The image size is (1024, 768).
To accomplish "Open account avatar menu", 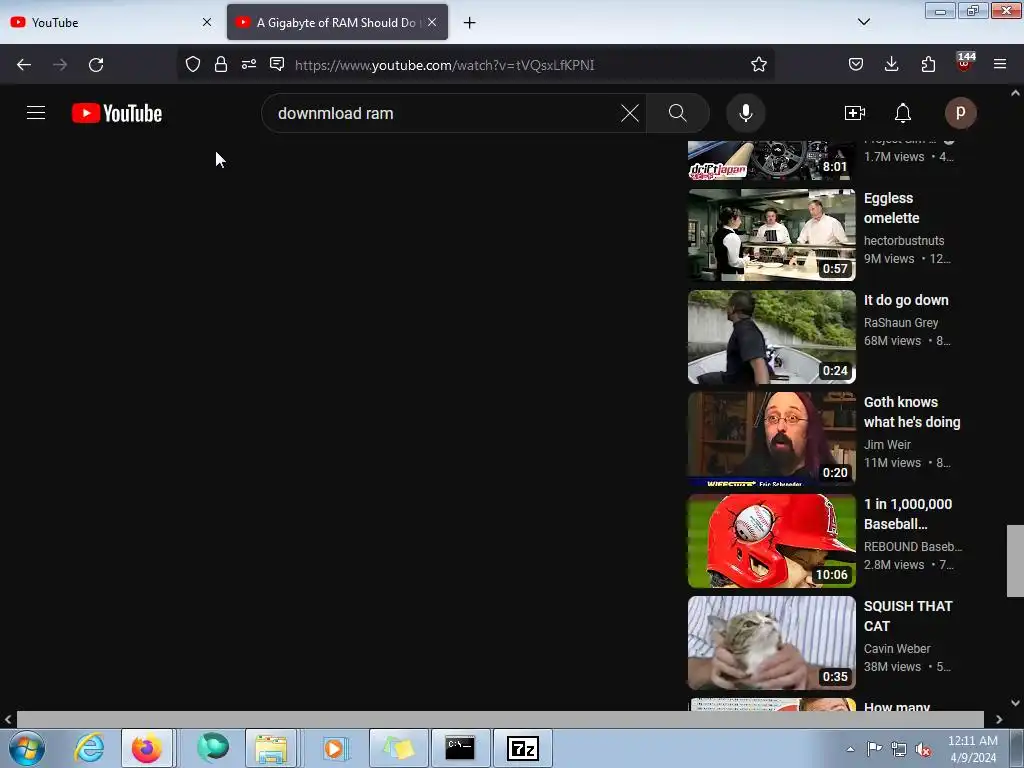I will coord(961,113).
